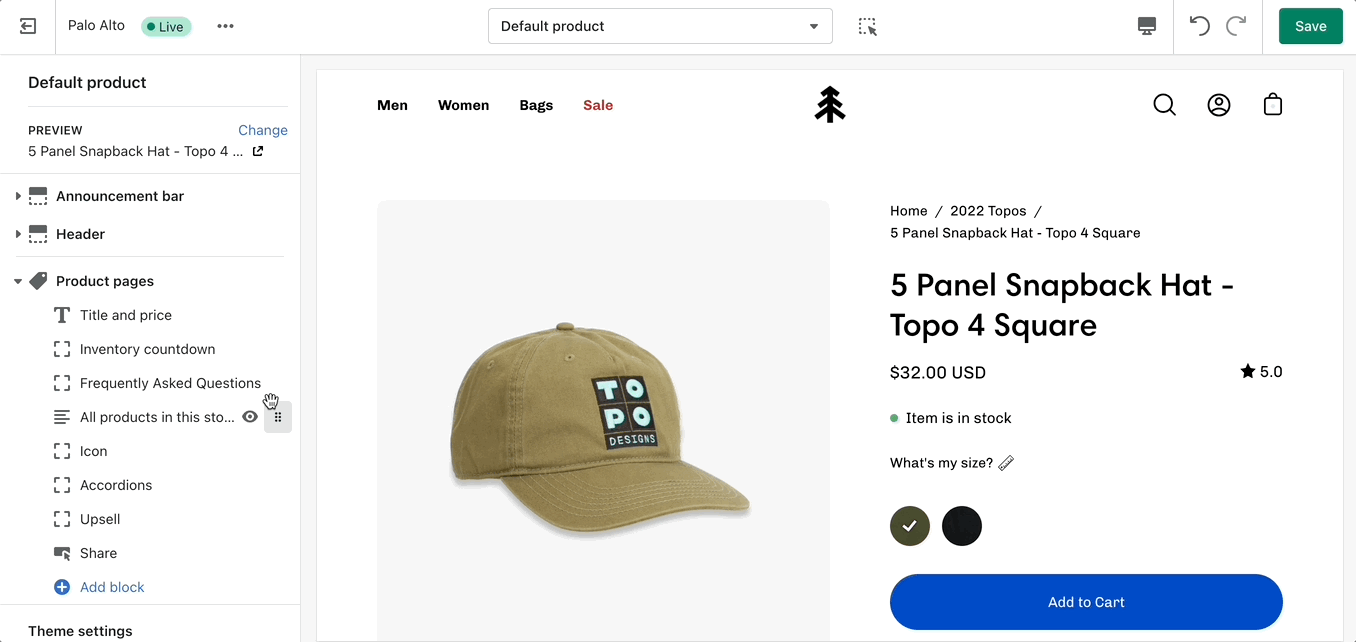
Task: Click the Add block link
Action: 111,587
